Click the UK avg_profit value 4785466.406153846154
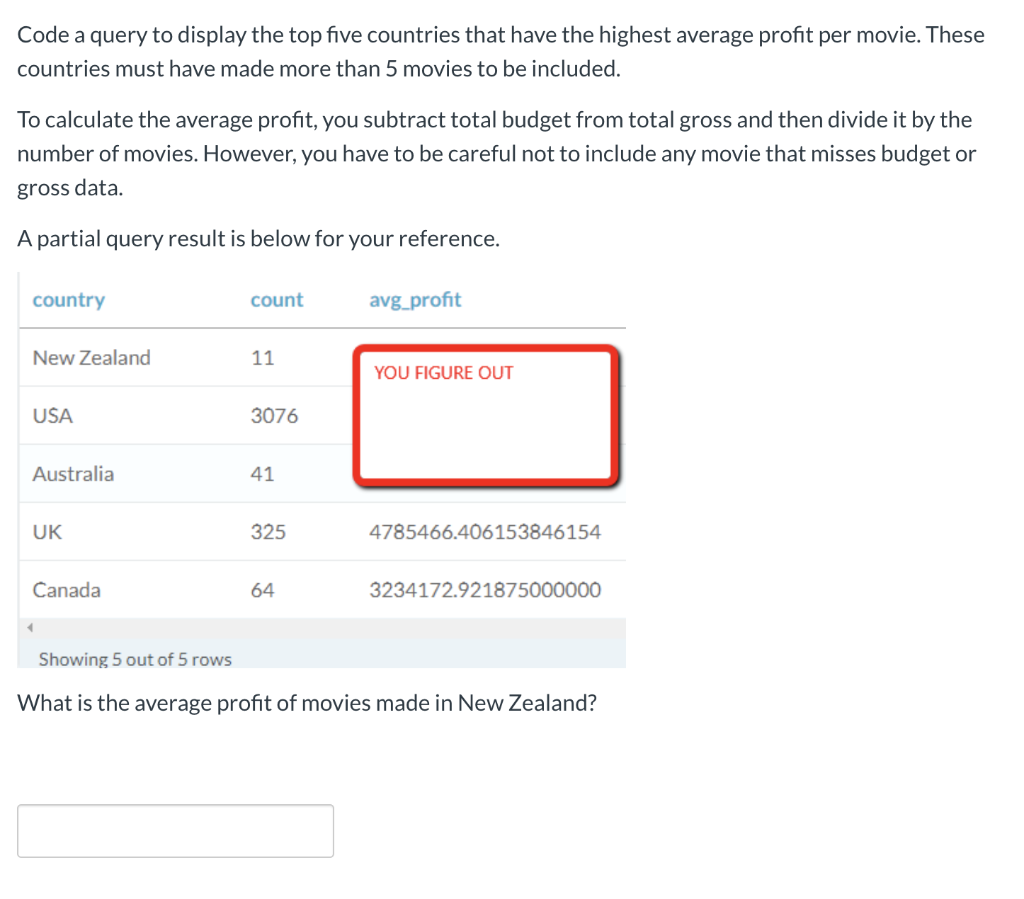The image size is (1024, 899). pyautogui.click(x=485, y=532)
